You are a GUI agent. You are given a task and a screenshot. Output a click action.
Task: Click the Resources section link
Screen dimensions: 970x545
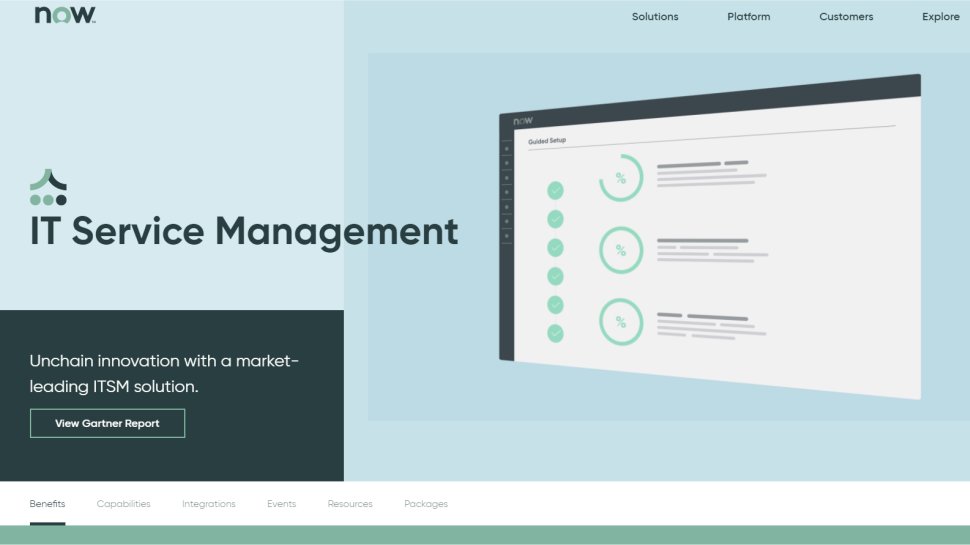point(350,504)
